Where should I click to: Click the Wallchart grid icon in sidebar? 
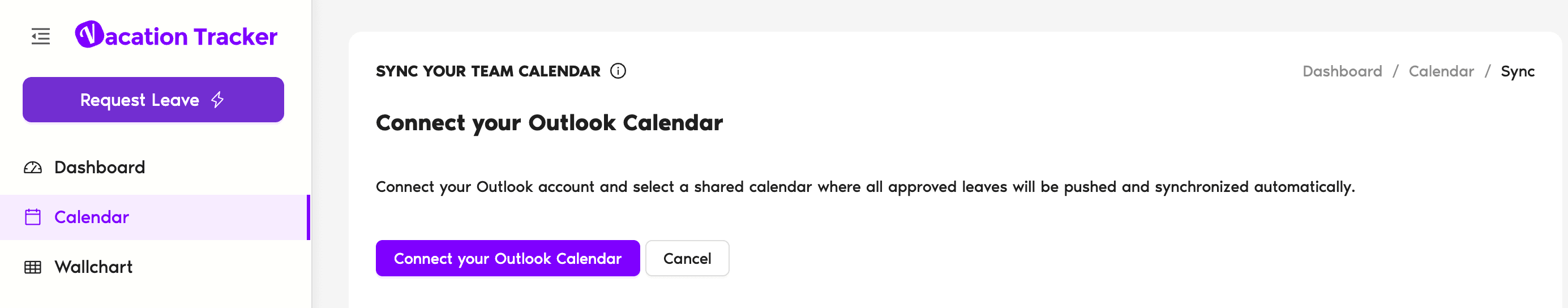(x=33, y=267)
